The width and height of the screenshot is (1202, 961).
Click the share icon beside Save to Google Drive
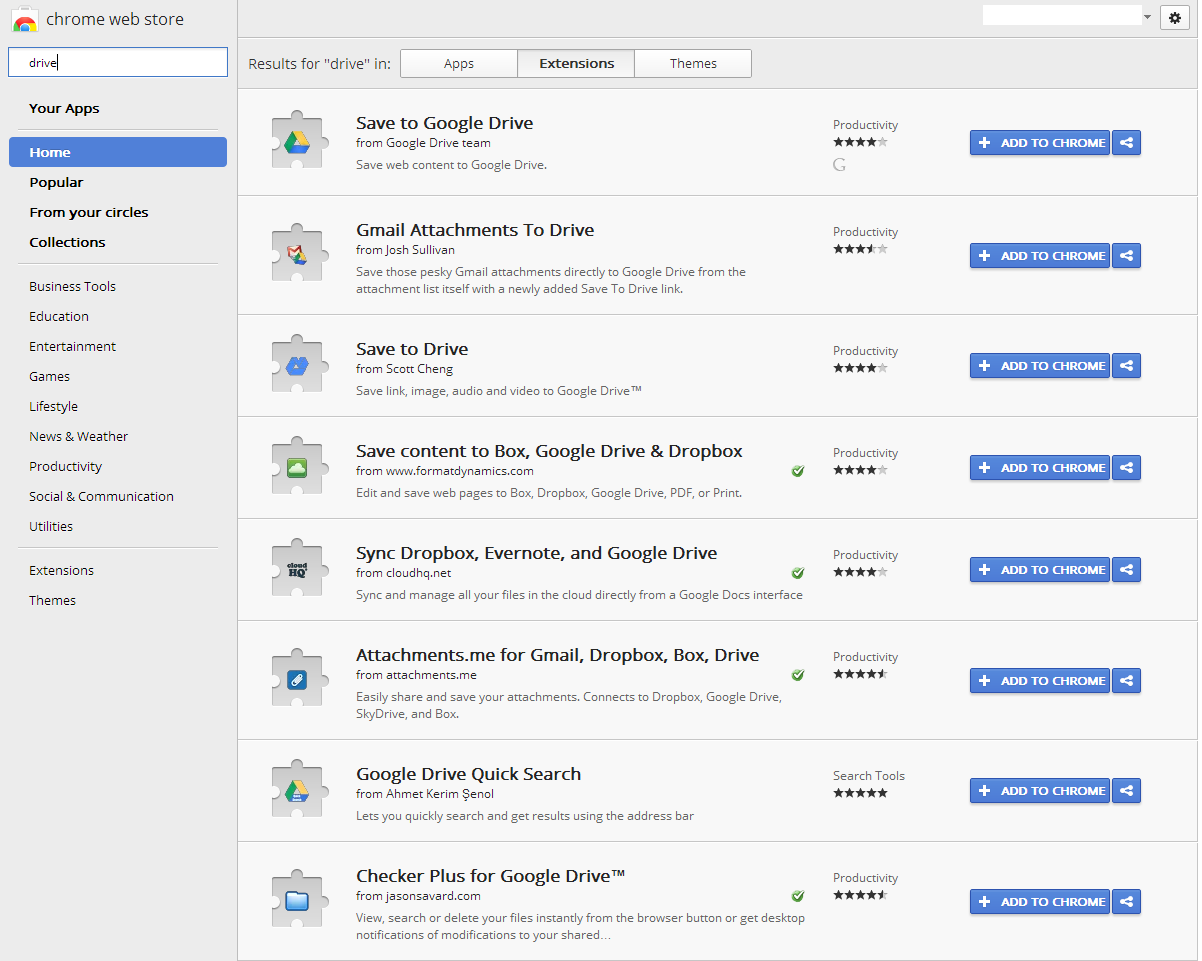coord(1126,142)
